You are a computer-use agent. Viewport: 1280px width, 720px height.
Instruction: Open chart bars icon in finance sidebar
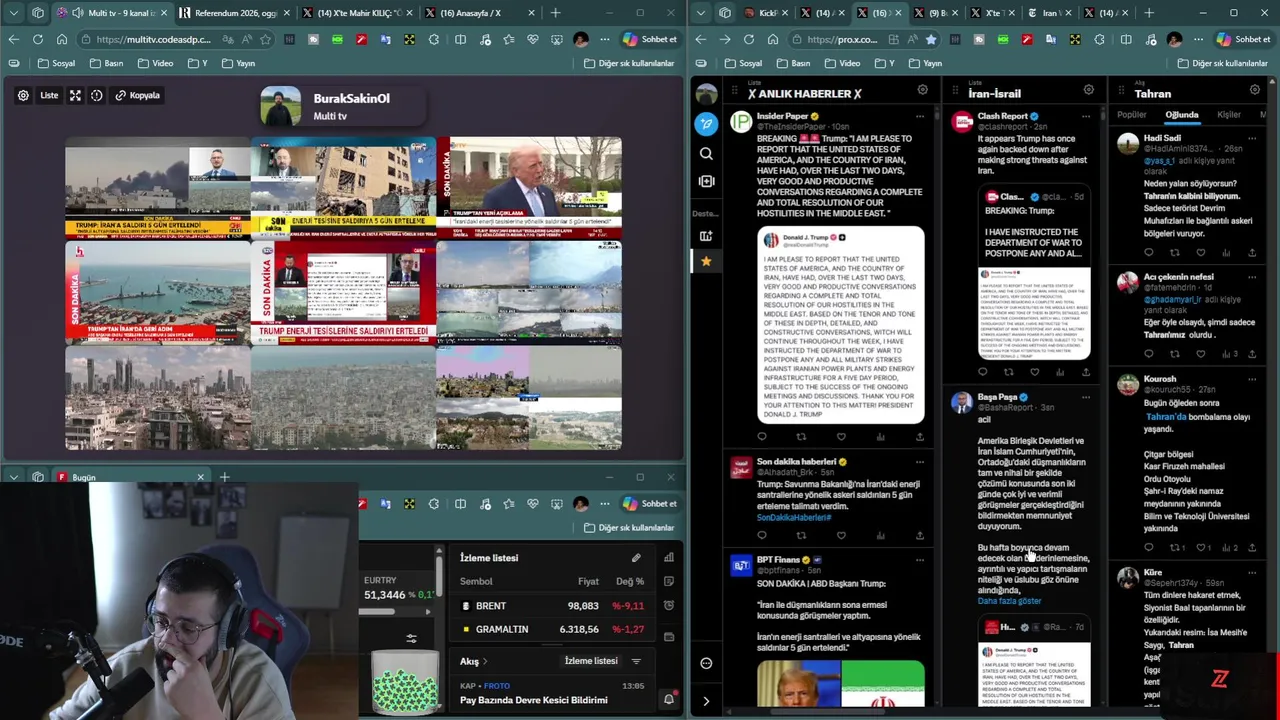[669, 558]
